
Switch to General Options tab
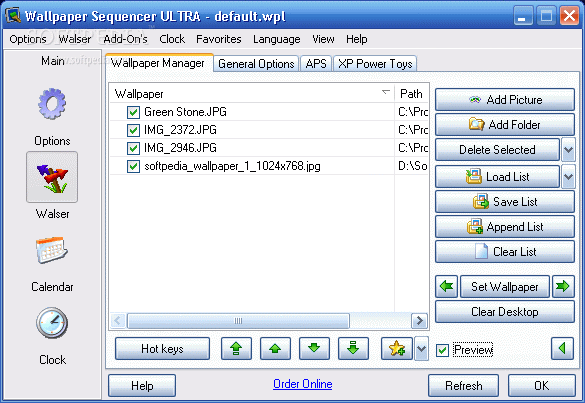256,64
